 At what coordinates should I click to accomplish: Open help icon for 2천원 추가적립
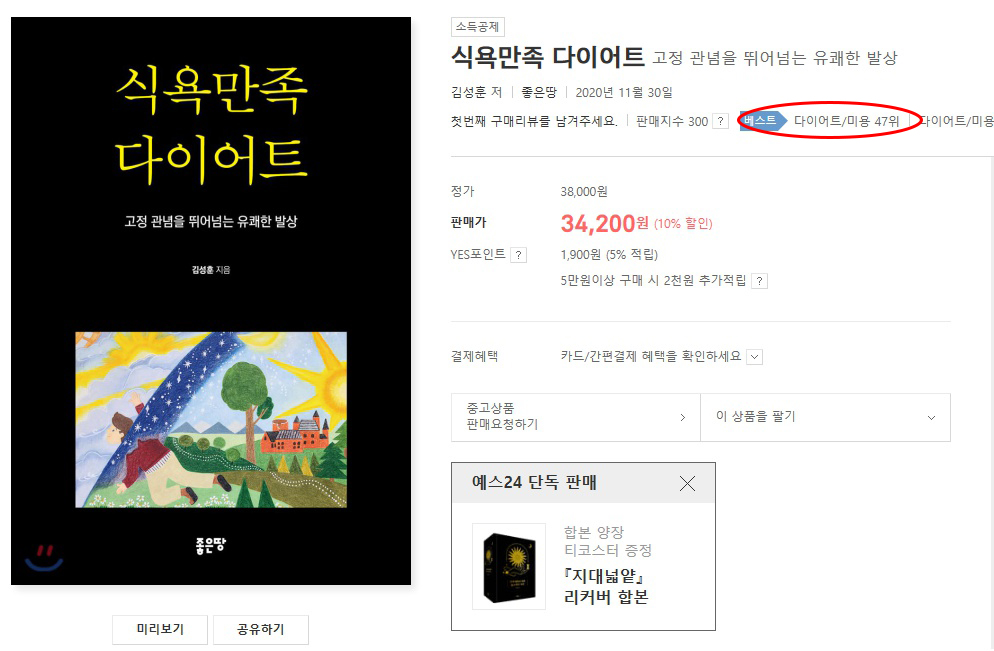[x=759, y=281]
